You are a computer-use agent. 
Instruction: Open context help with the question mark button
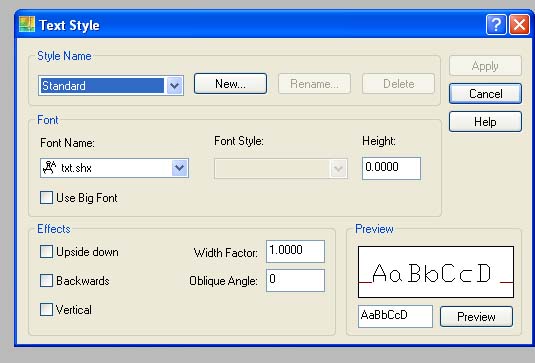496,25
